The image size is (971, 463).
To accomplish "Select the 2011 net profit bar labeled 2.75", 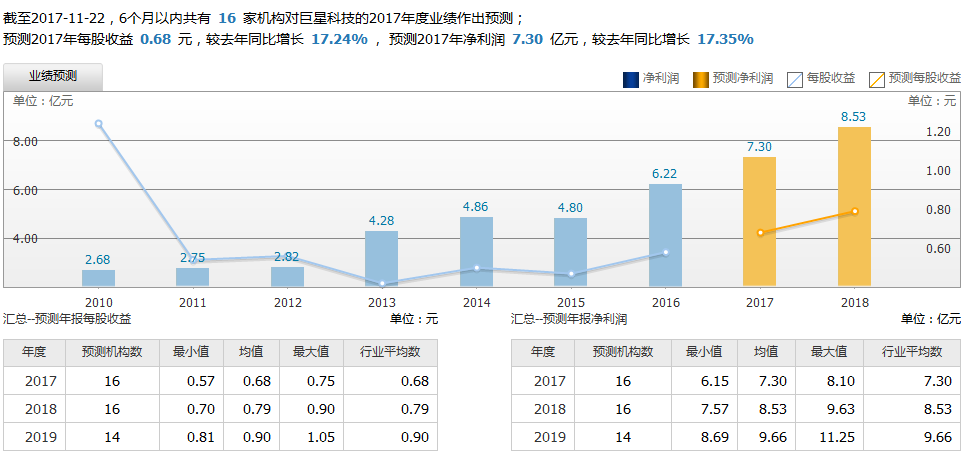I will (193, 277).
